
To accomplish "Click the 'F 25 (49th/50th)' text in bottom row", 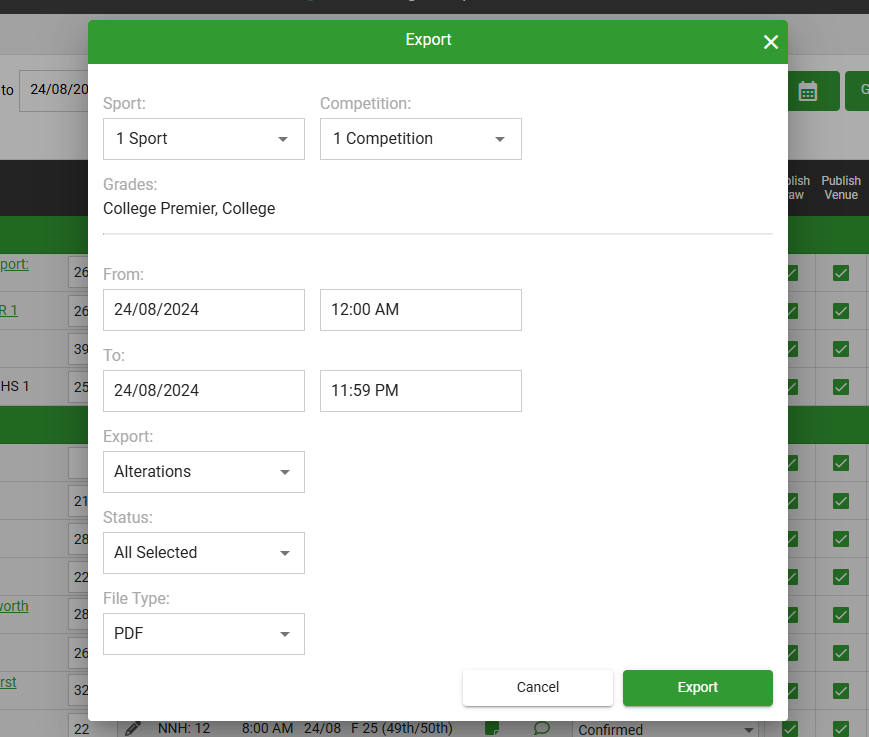I will click(402, 728).
